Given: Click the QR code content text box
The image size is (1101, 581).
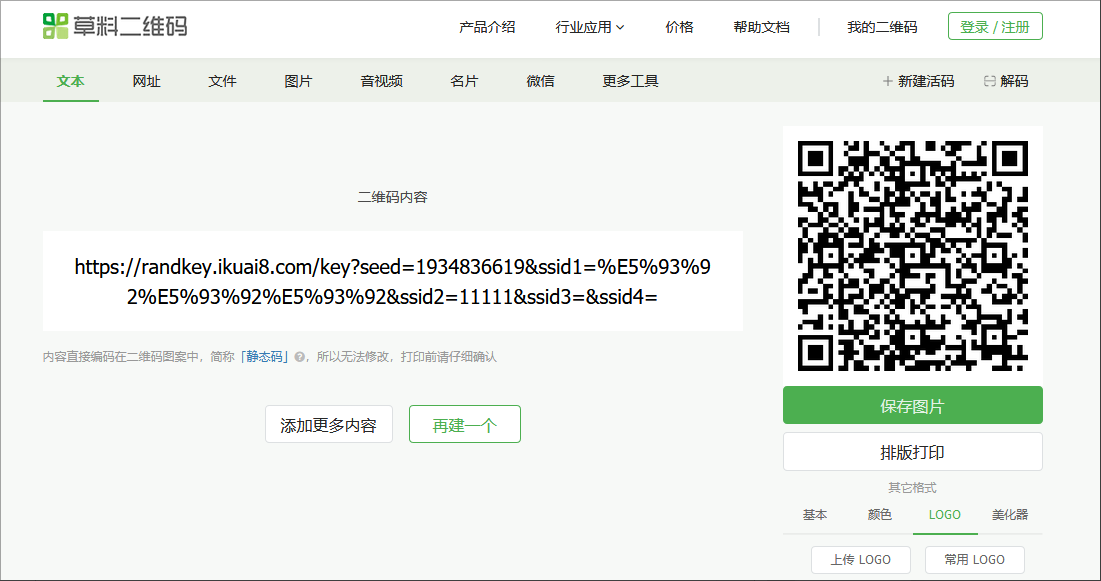Looking at the screenshot, I should tap(393, 281).
